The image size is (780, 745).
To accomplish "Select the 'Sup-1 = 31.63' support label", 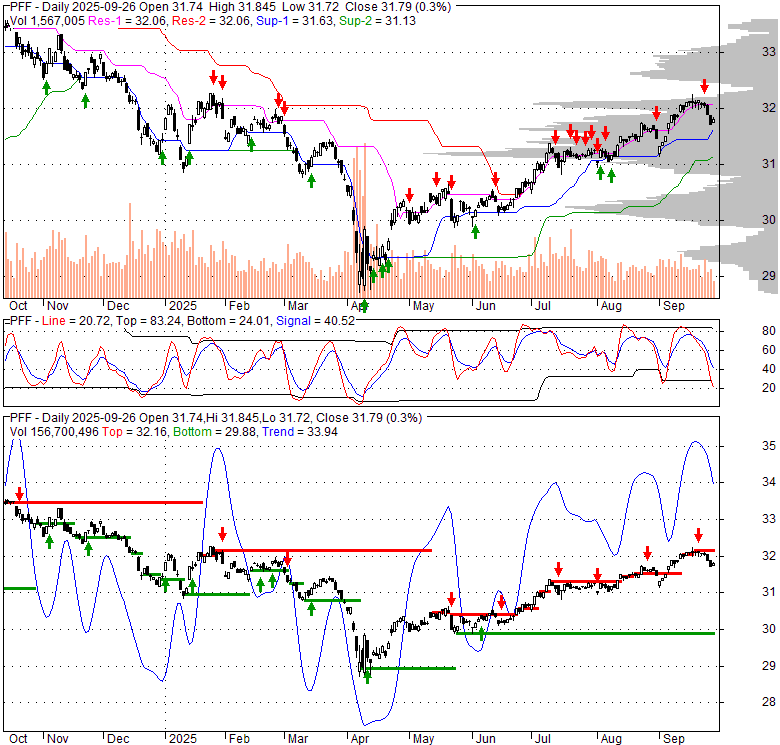I will 294,21.
